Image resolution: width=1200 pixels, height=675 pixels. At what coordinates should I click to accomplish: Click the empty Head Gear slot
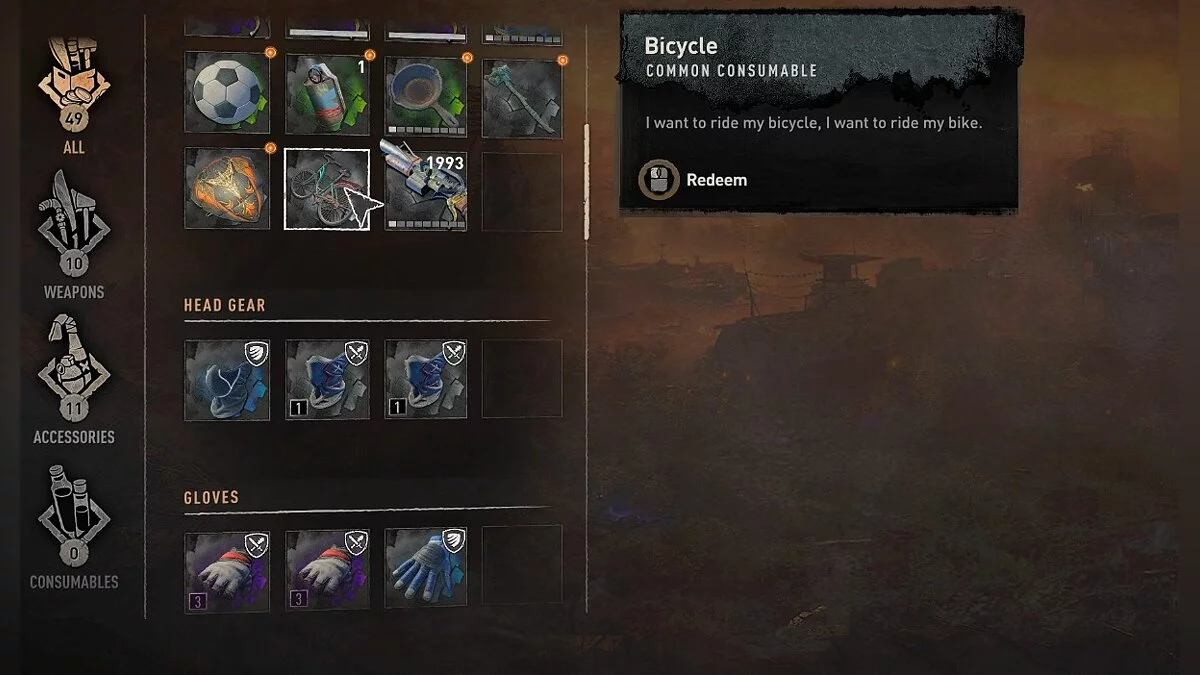pyautogui.click(x=522, y=378)
